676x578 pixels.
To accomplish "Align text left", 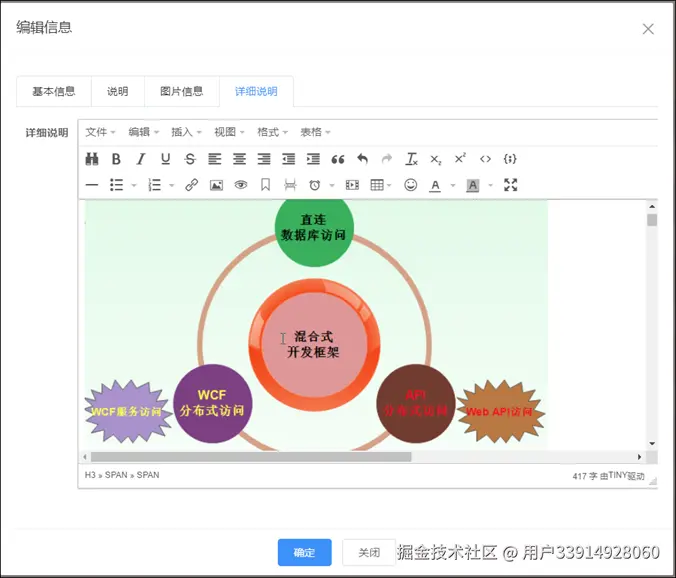I will point(215,159).
